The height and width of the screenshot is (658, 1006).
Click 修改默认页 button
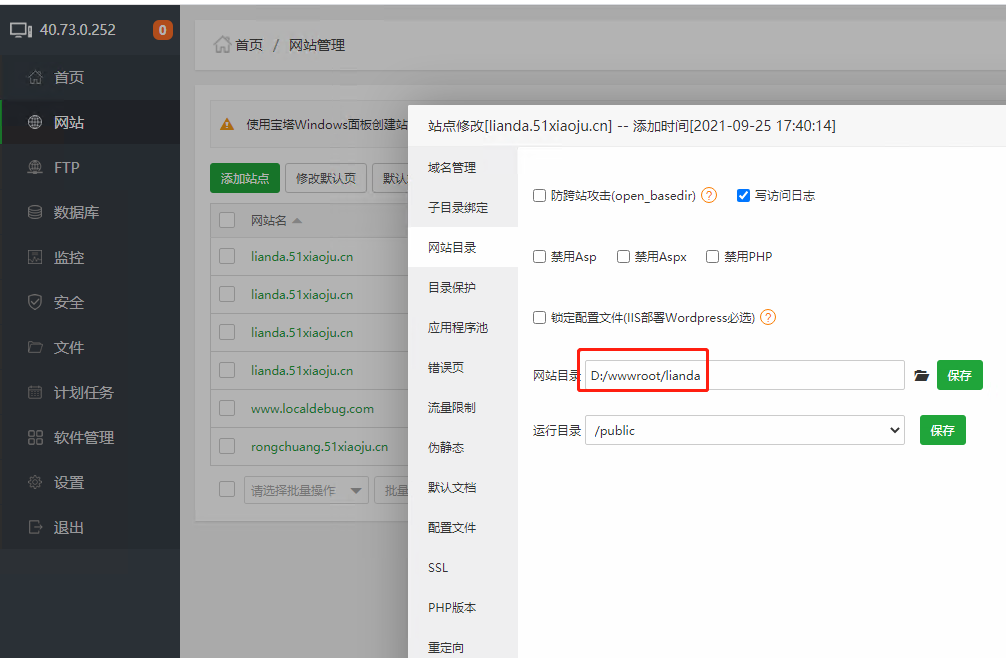(326, 178)
